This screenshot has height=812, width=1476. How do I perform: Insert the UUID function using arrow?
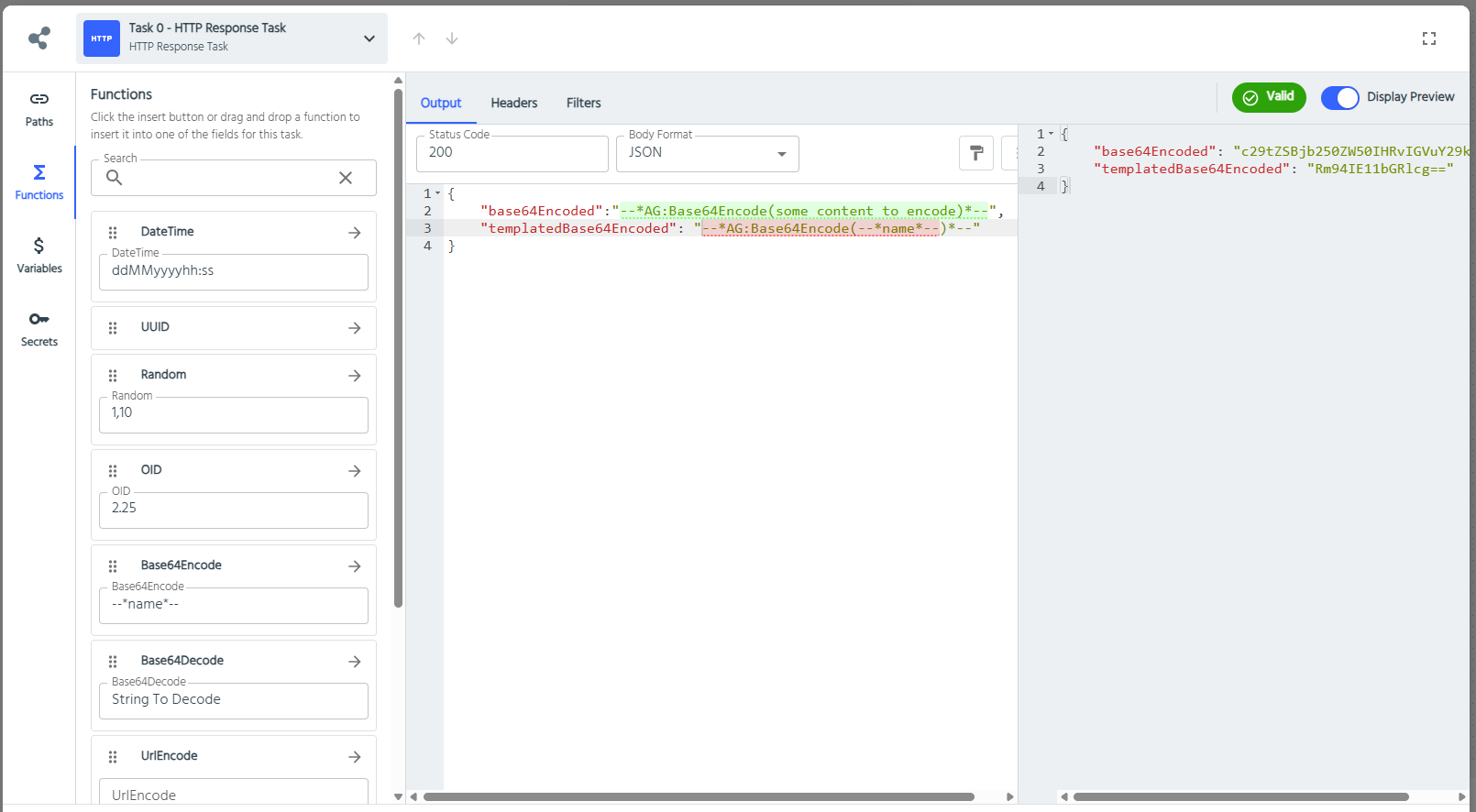coord(355,328)
